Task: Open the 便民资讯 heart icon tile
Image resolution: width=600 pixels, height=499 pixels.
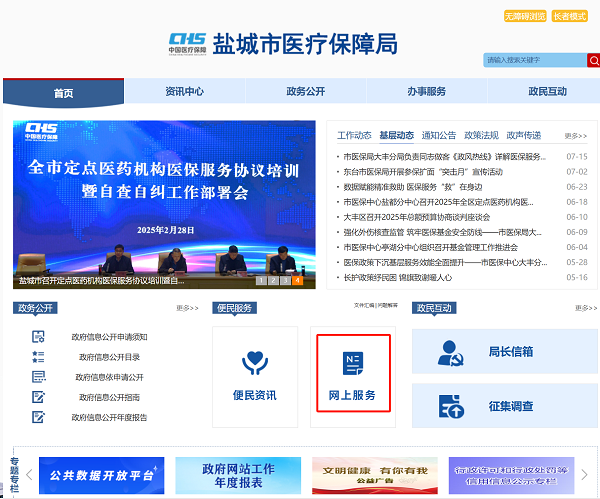Action: tap(254, 363)
